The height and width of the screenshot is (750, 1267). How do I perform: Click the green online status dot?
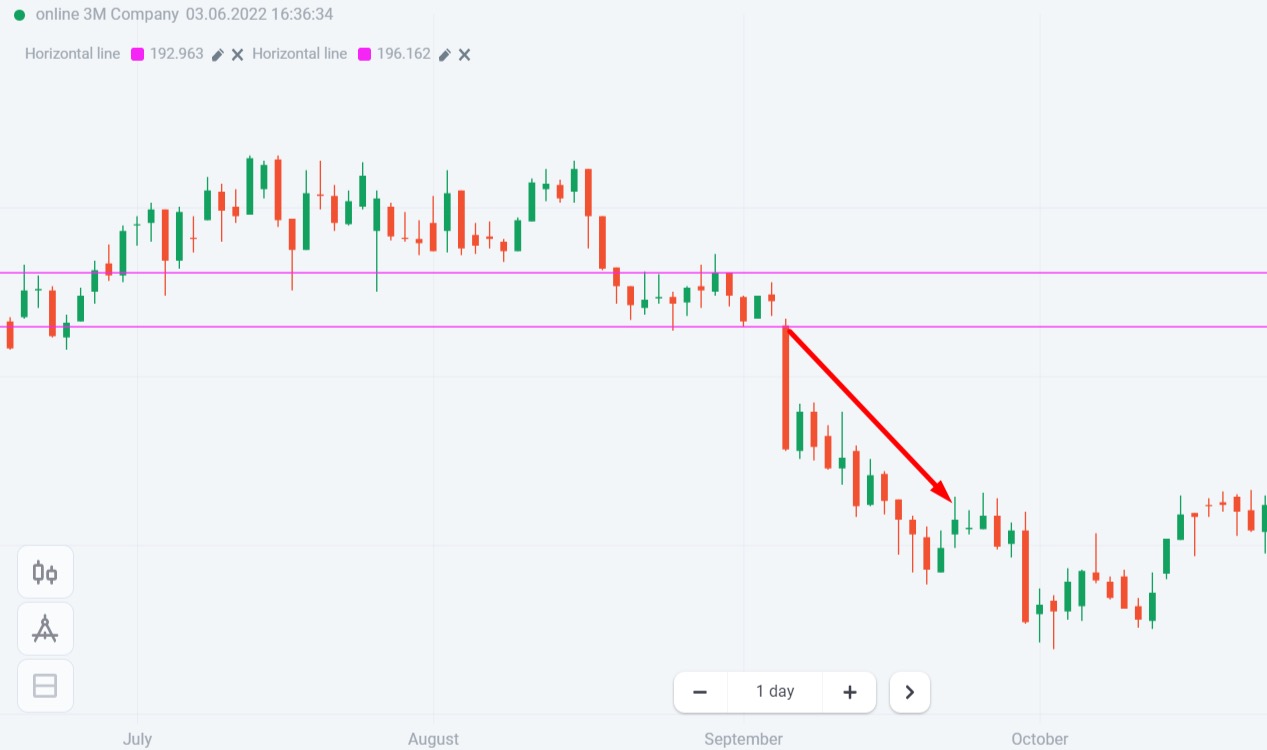pyautogui.click(x=19, y=15)
